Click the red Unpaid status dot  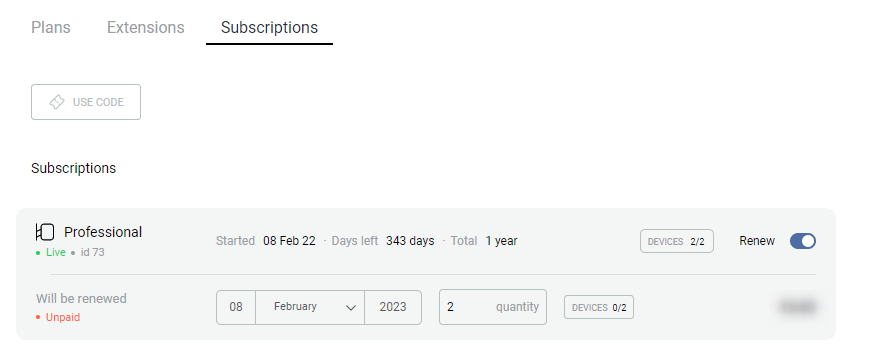pyautogui.click(x=38, y=318)
